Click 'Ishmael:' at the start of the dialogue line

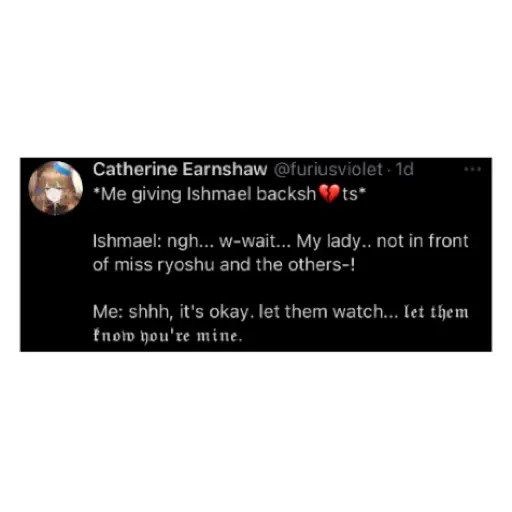(x=127, y=241)
